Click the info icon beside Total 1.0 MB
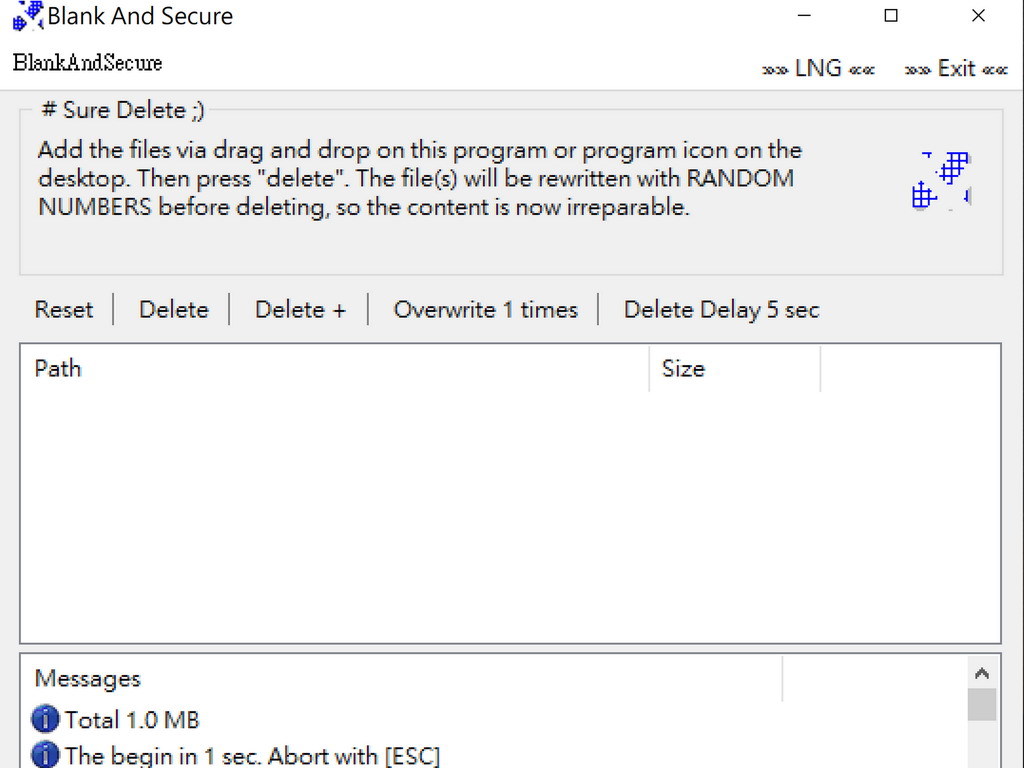The image size is (1024, 768). (45, 719)
